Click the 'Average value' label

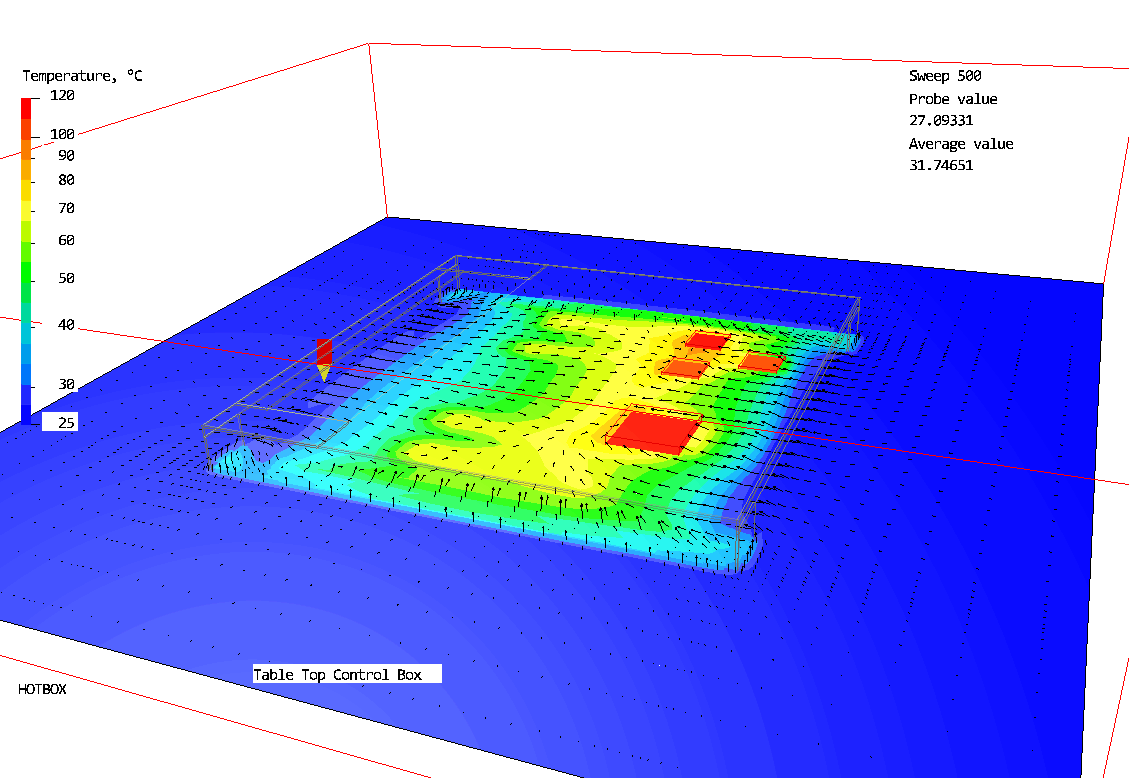click(x=960, y=144)
